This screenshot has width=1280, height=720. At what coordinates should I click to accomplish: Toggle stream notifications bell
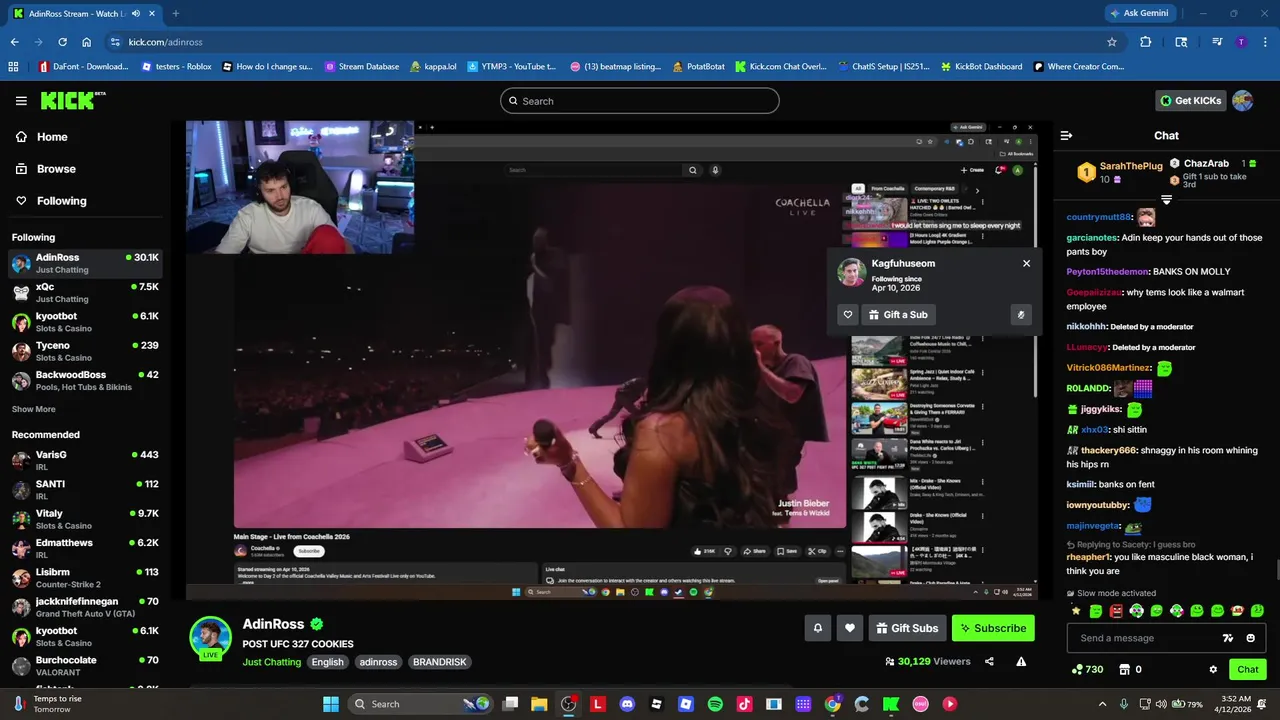[817, 628]
